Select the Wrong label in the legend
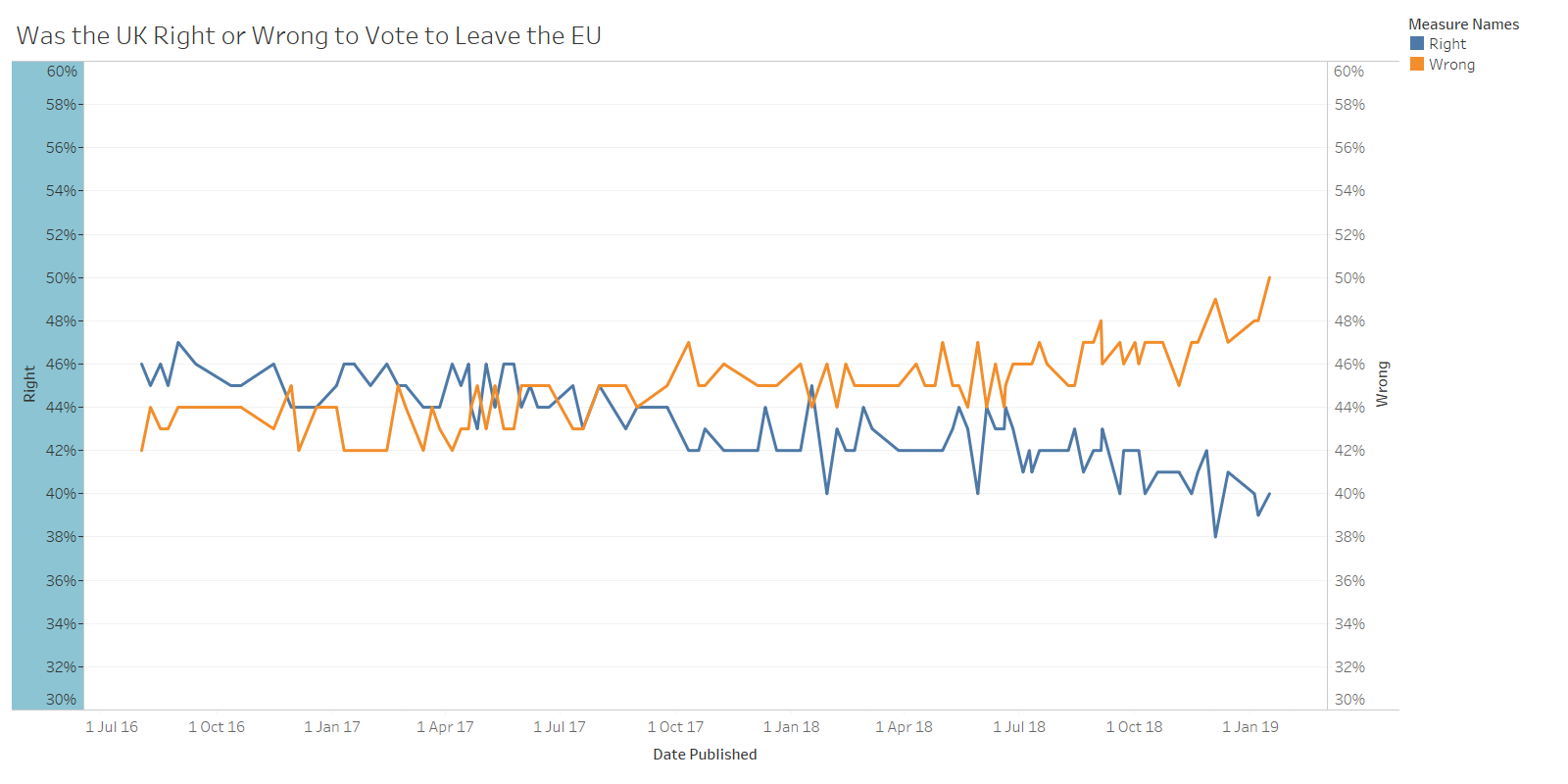This screenshot has width=1568, height=784. click(1451, 65)
